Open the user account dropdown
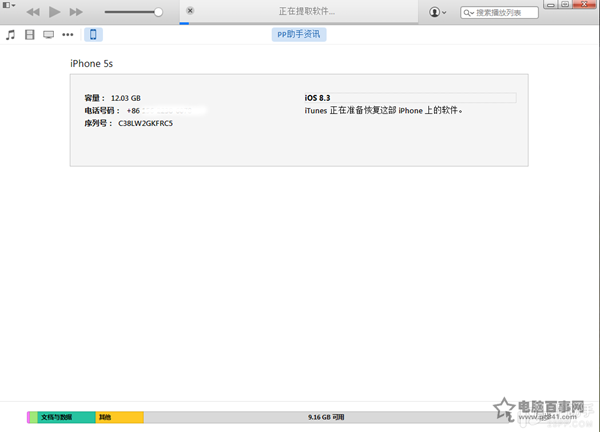 [x=438, y=12]
